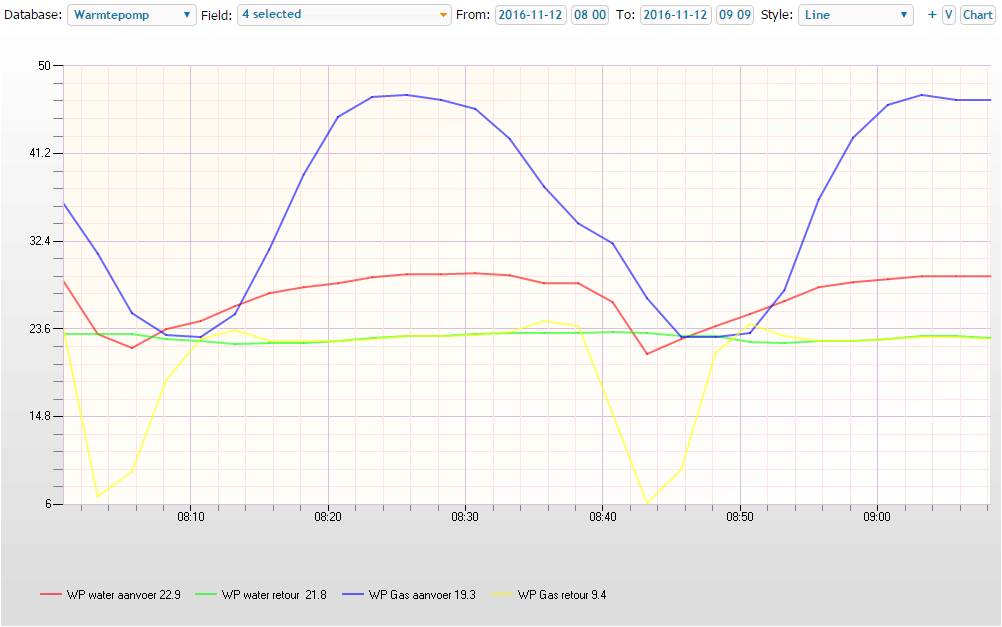Click the 6 value on y-axis
1002x627 pixels.
point(48,504)
